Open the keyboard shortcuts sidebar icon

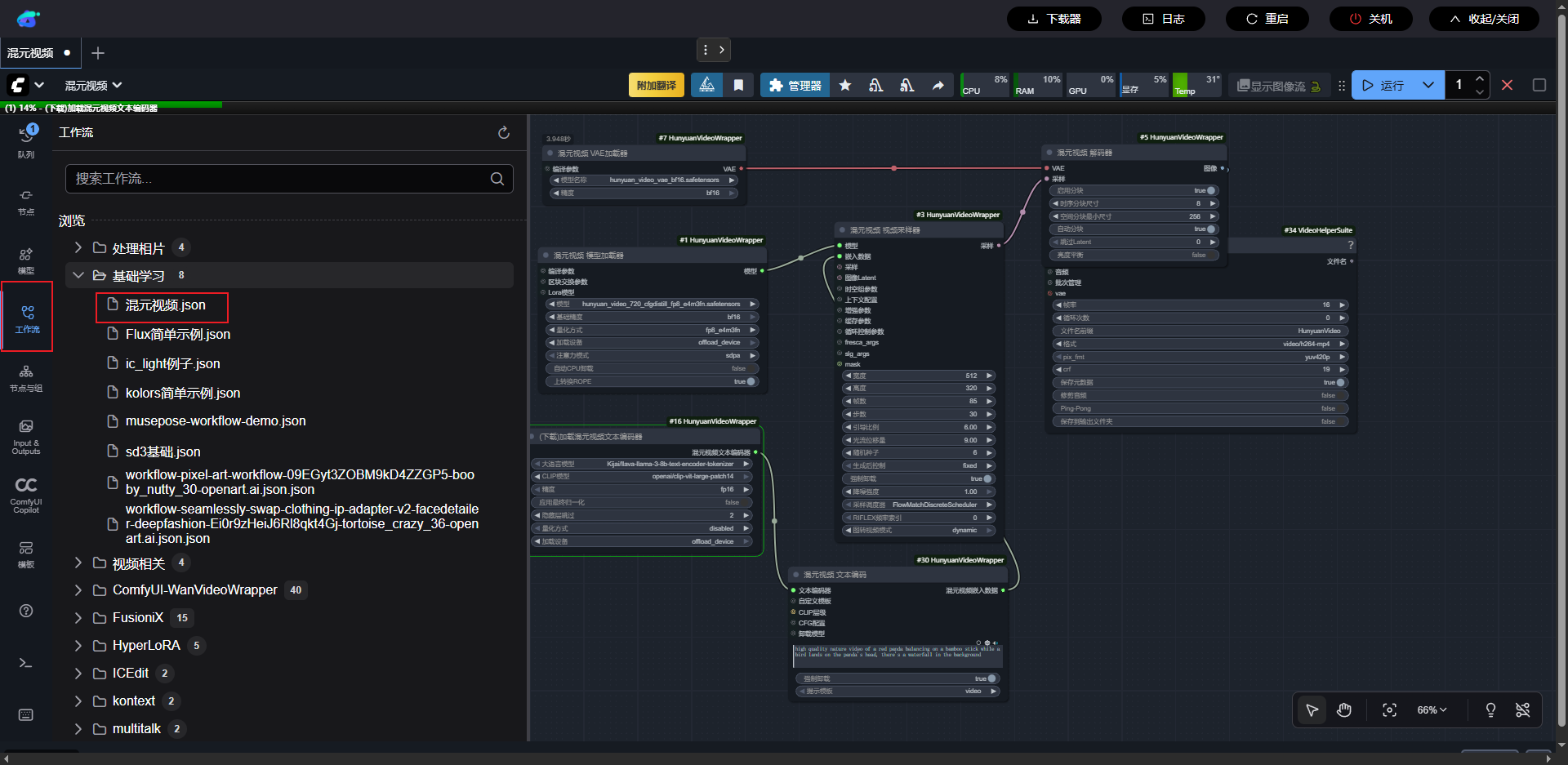point(26,715)
